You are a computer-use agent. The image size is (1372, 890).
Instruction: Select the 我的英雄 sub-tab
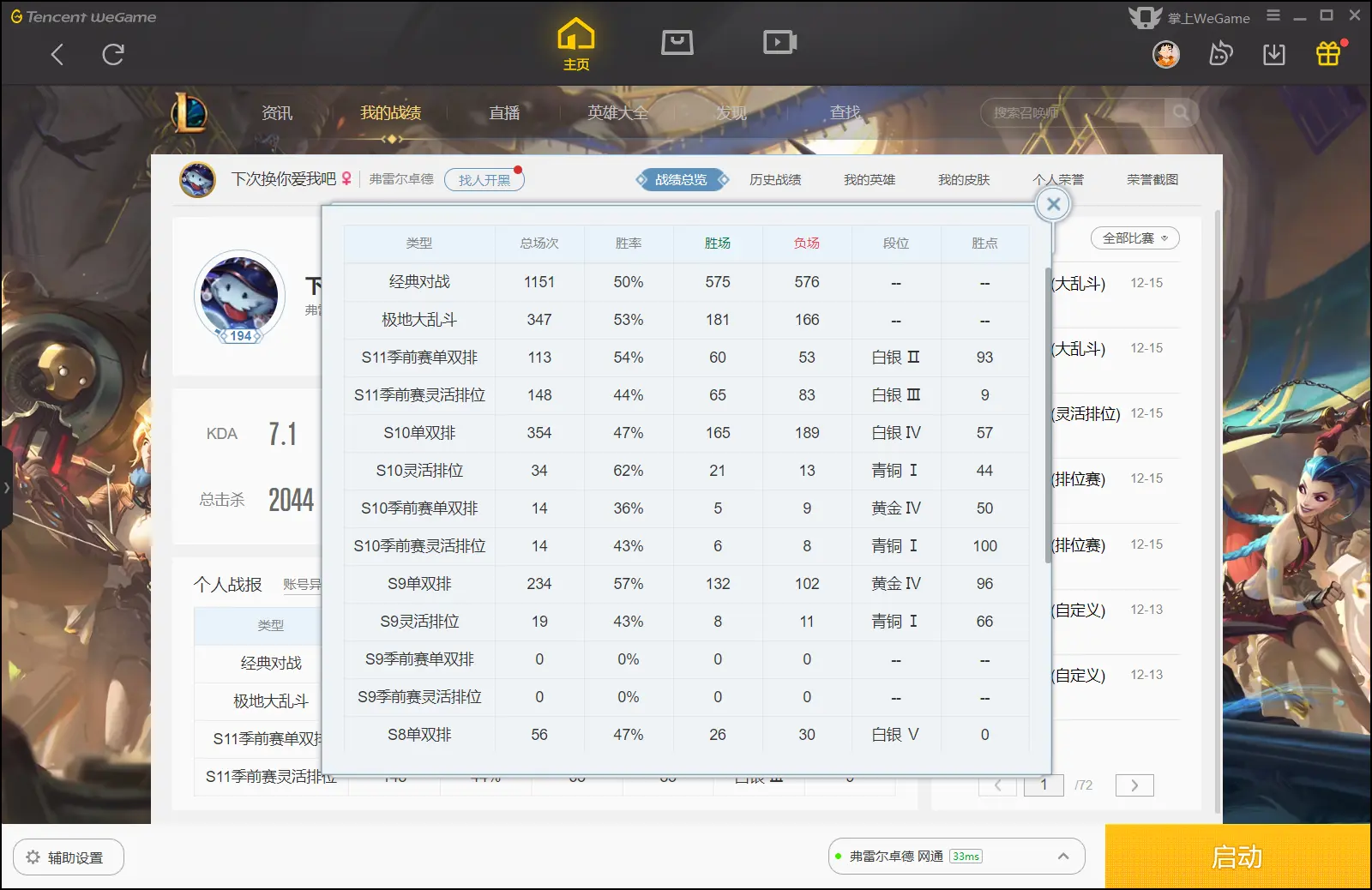(x=870, y=180)
